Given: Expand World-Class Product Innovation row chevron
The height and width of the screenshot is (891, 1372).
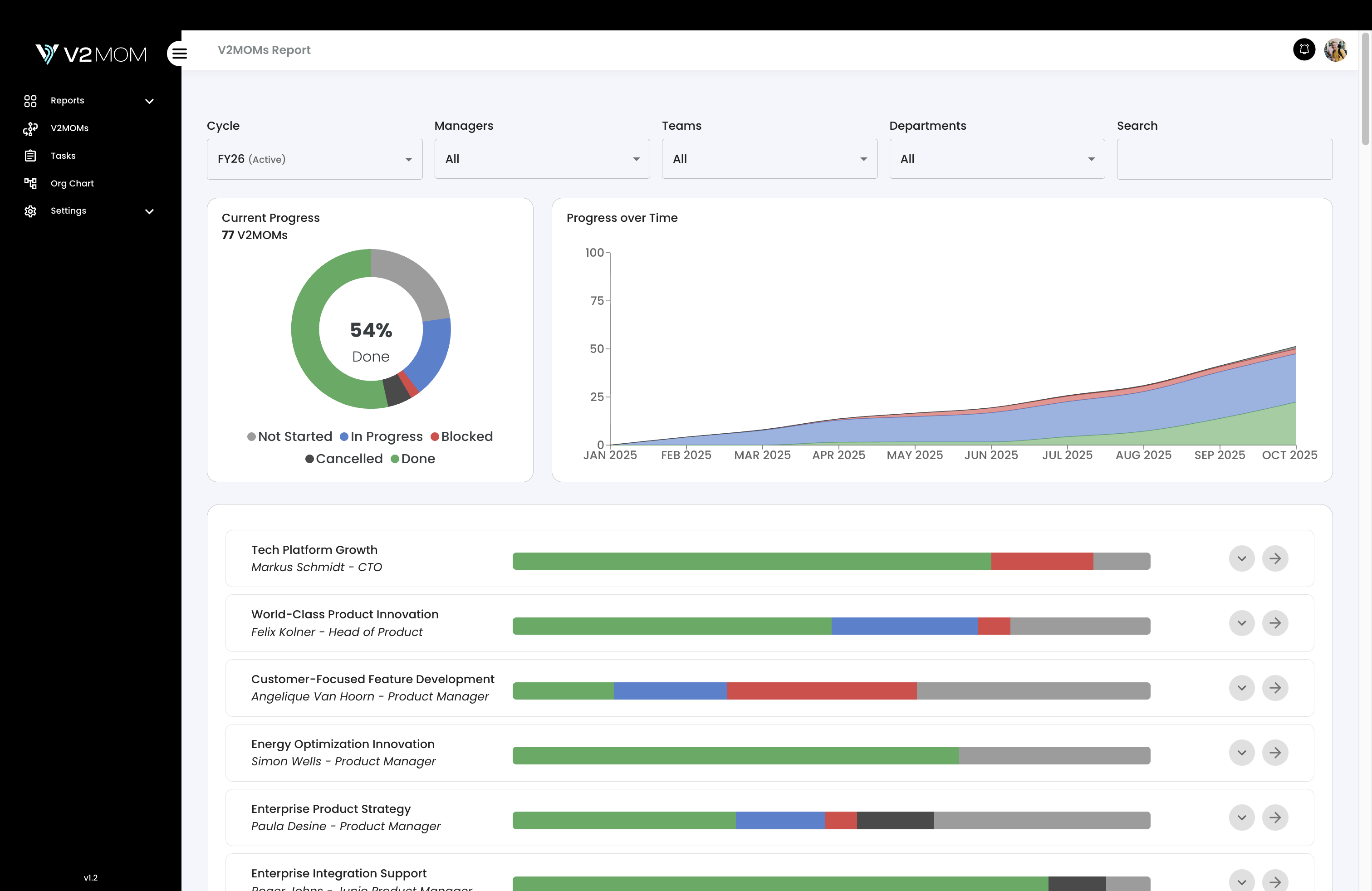Looking at the screenshot, I should (x=1241, y=623).
